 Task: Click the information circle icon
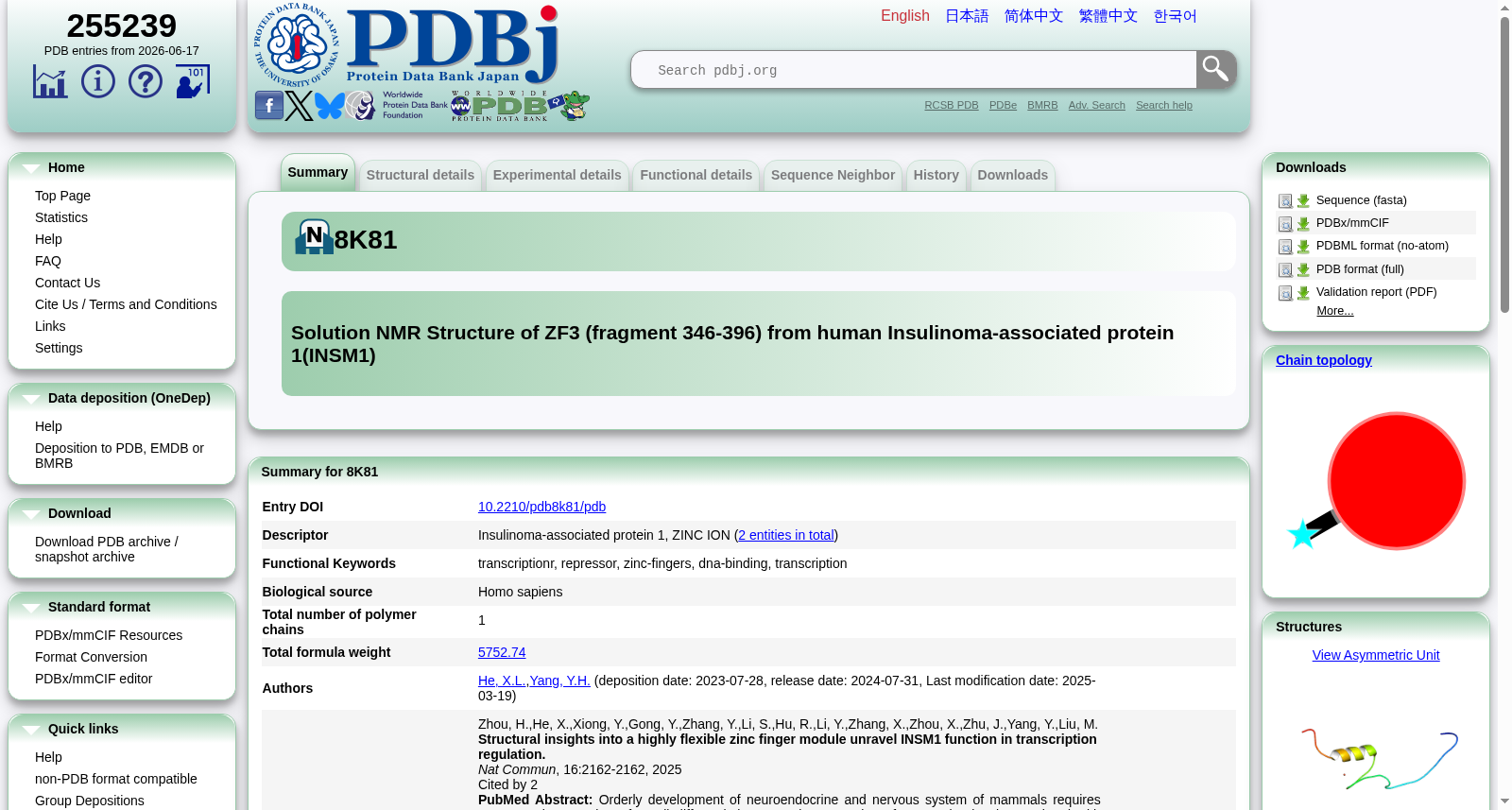pyautogui.click(x=98, y=81)
